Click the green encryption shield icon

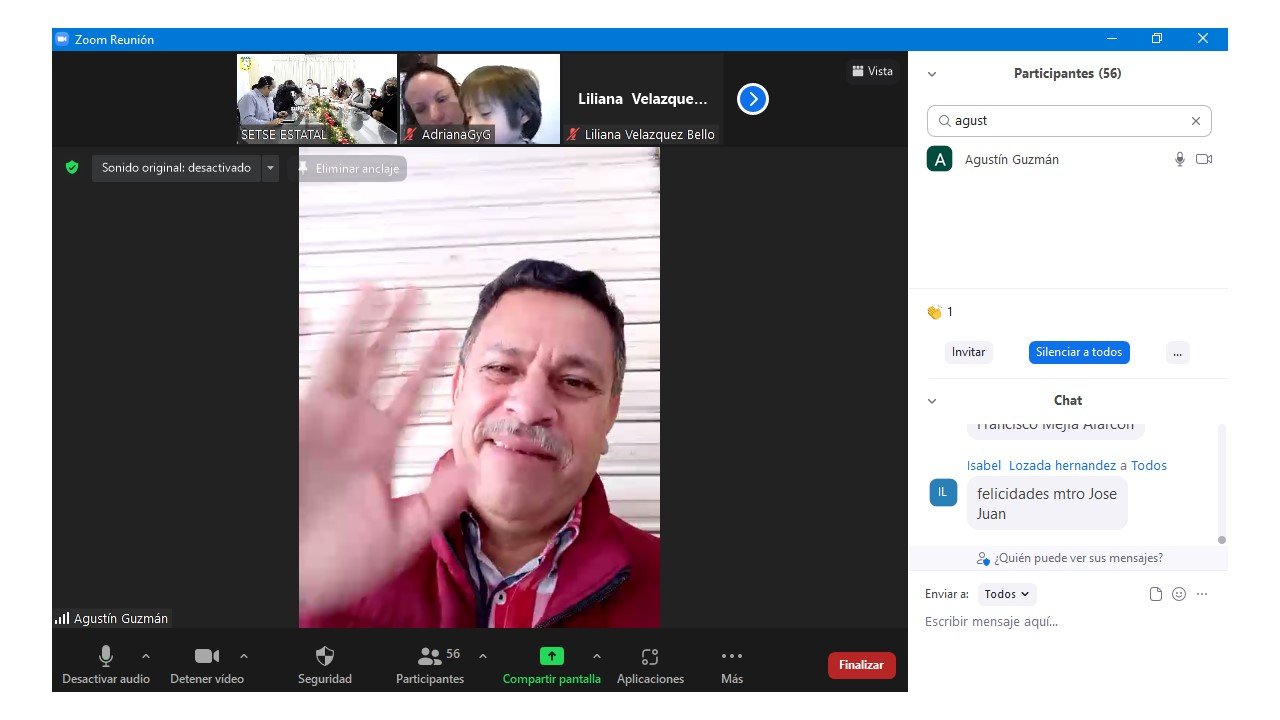pos(72,168)
